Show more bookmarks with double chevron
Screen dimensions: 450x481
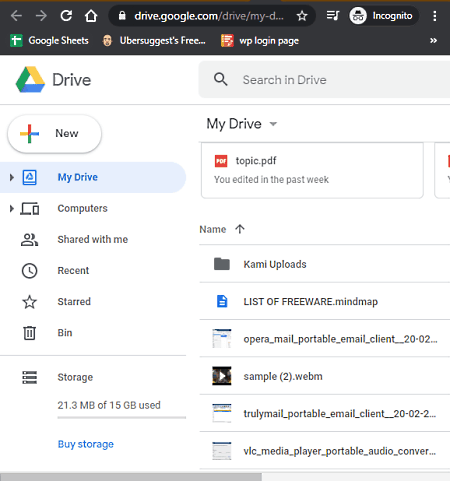(x=433, y=41)
